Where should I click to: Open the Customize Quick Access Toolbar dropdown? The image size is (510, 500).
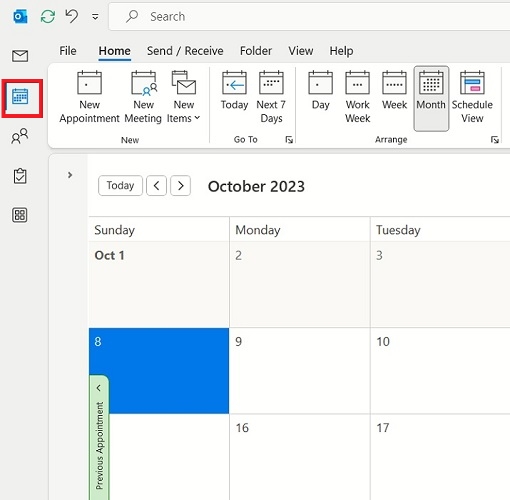95,17
